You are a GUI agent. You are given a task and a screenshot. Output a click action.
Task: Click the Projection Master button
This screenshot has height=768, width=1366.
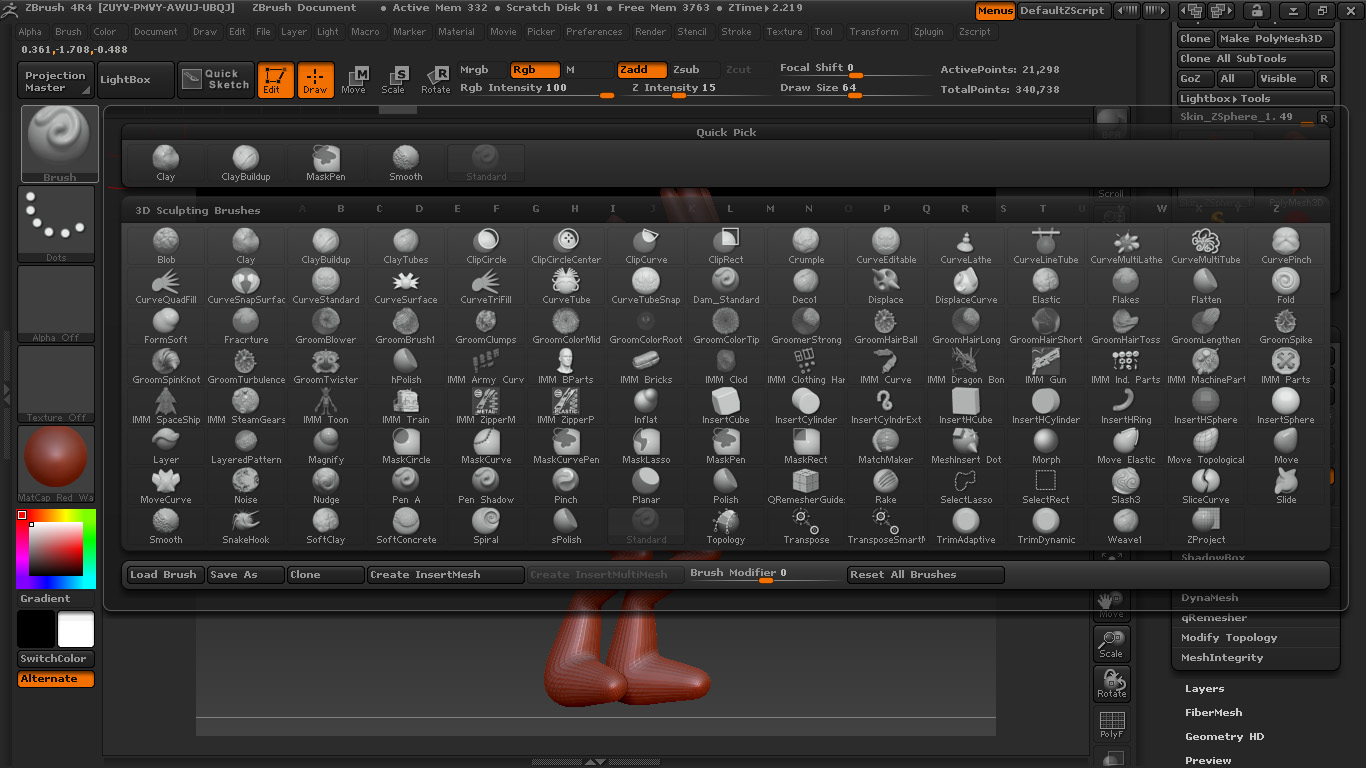tap(56, 81)
